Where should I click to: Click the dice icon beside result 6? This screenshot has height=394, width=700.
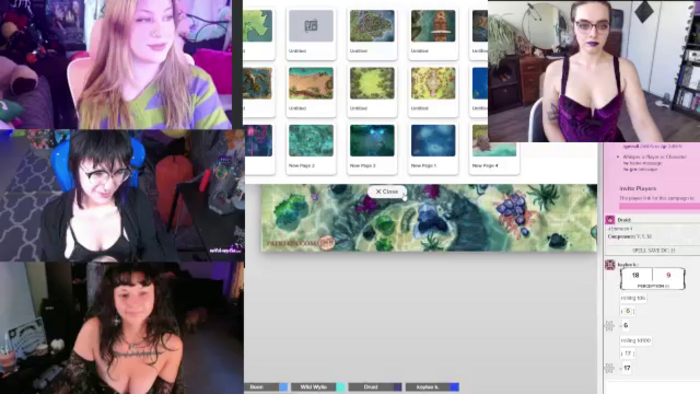[610, 326]
